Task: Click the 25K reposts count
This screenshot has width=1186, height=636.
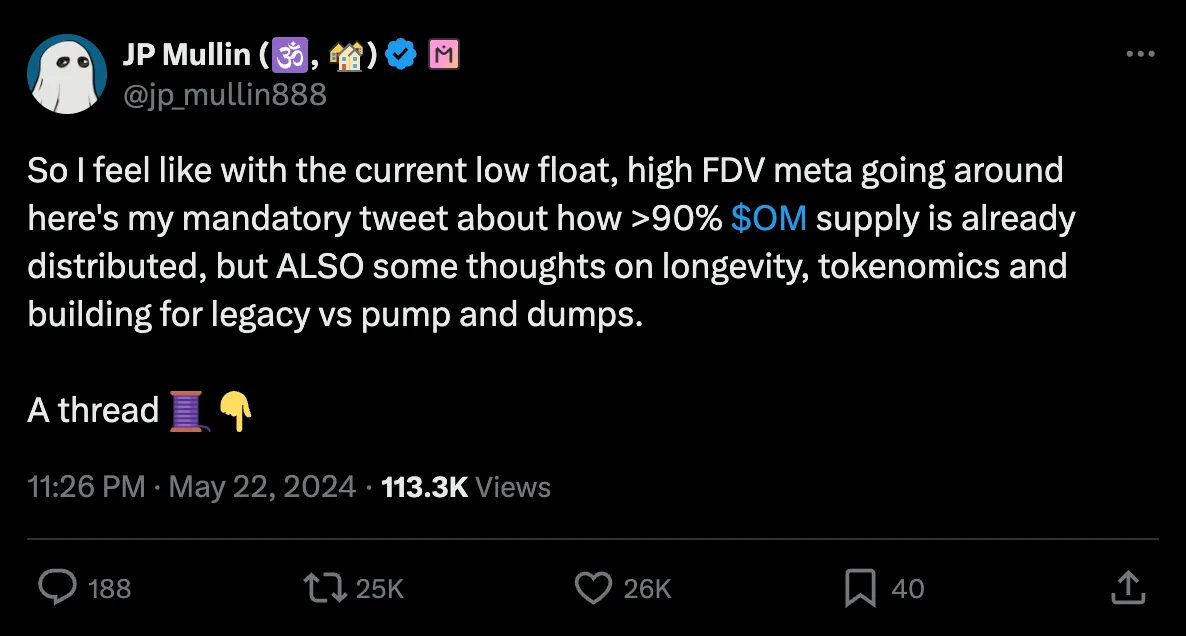Action: tap(380, 589)
